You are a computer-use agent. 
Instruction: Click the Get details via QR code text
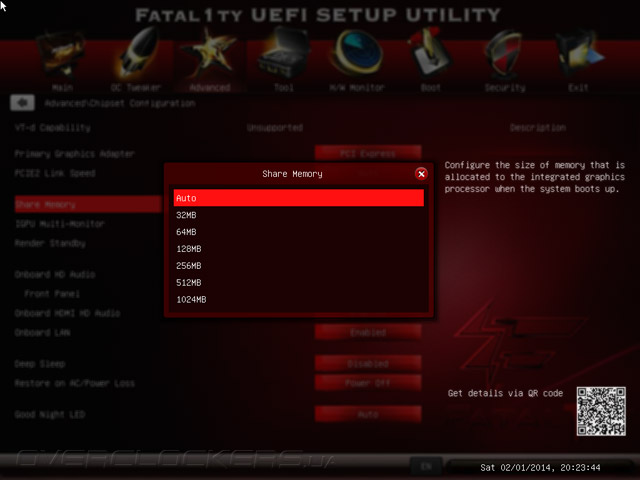[x=505, y=393]
